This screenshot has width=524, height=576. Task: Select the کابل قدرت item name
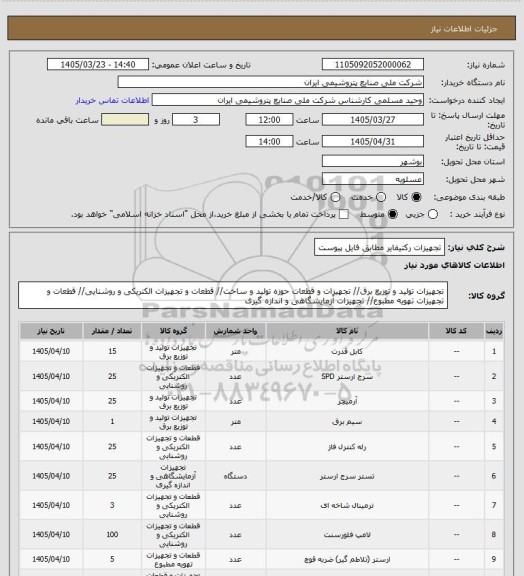tap(347, 352)
